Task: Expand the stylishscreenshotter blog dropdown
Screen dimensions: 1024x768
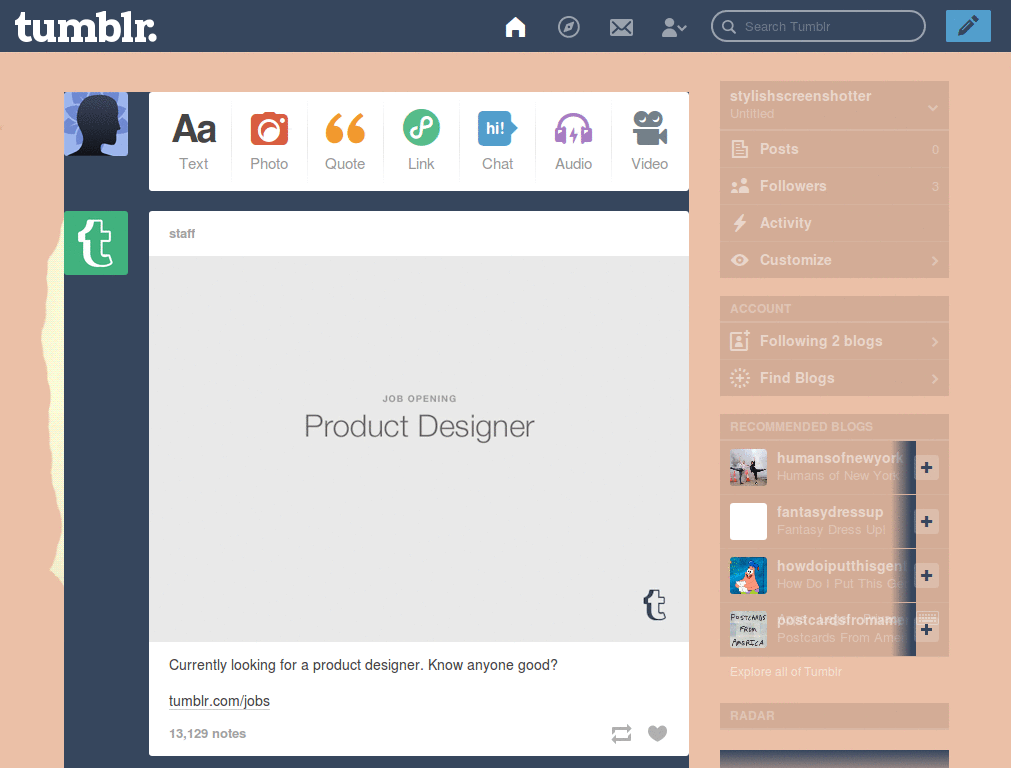Action: coord(933,108)
